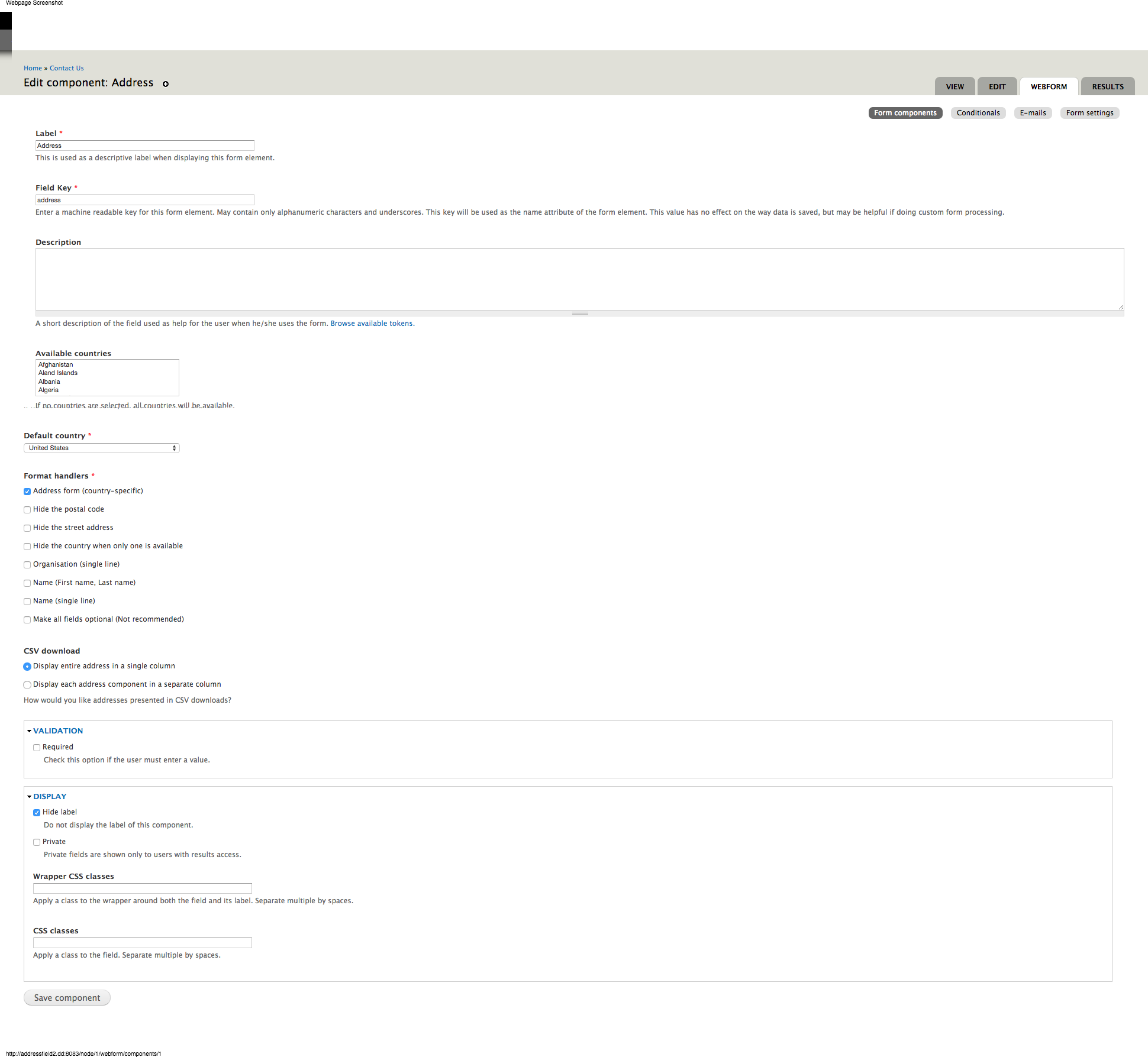Open the Contact Us breadcrumb link
The height and width of the screenshot is (1057, 1148).
66,67
